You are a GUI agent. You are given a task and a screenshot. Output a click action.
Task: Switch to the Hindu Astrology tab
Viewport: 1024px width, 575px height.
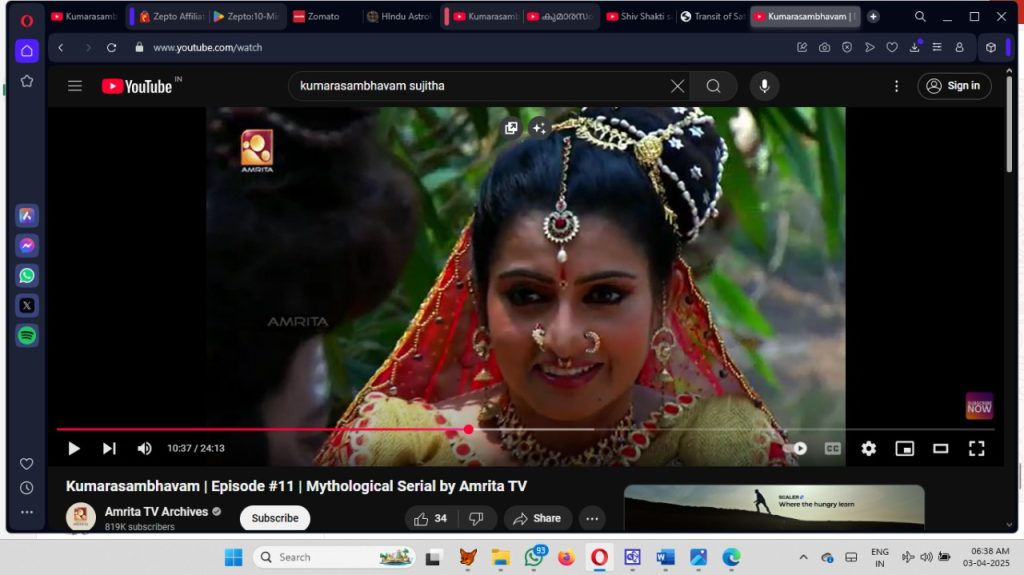click(x=400, y=16)
